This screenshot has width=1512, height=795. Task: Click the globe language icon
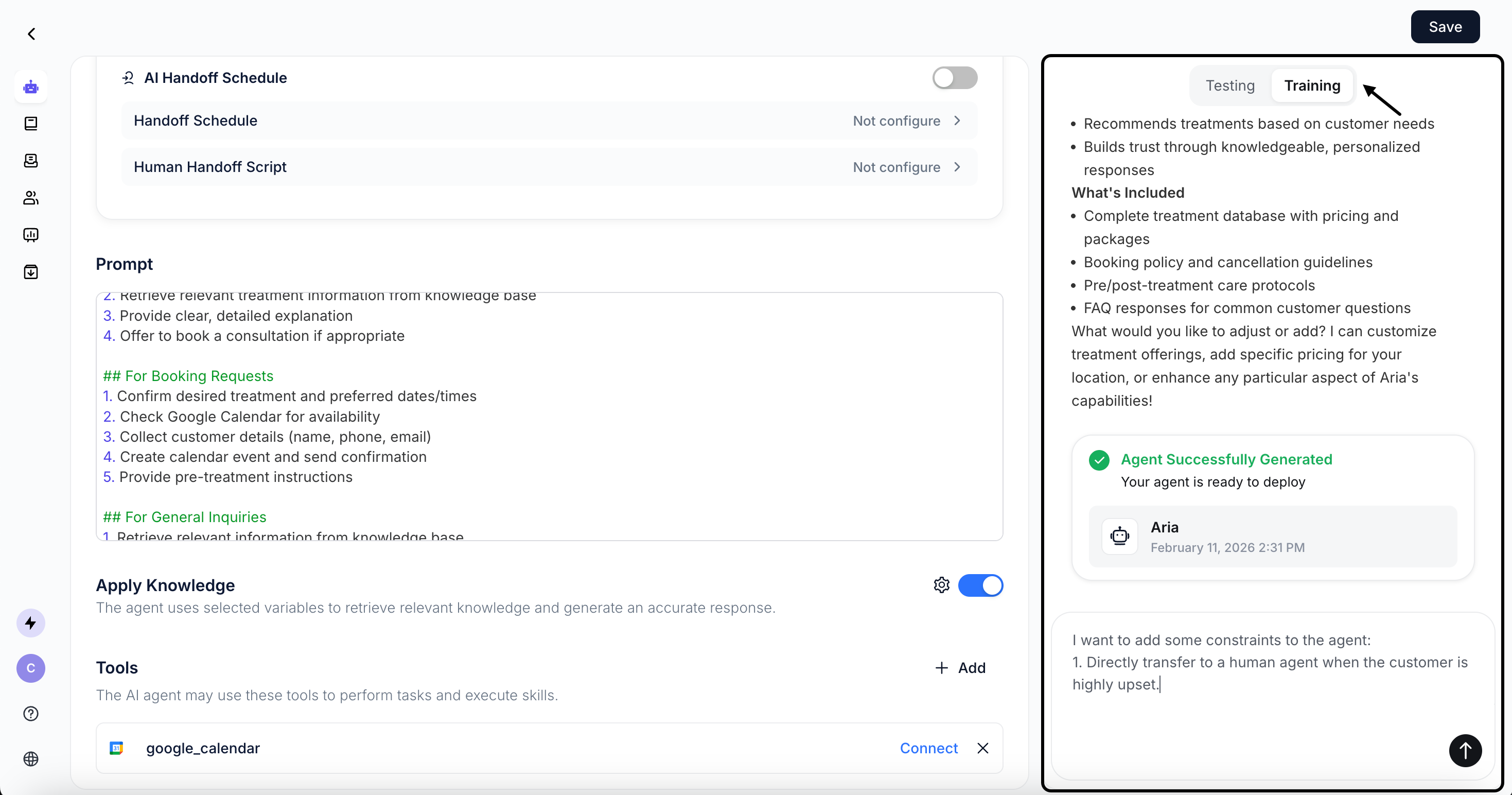[x=30, y=758]
